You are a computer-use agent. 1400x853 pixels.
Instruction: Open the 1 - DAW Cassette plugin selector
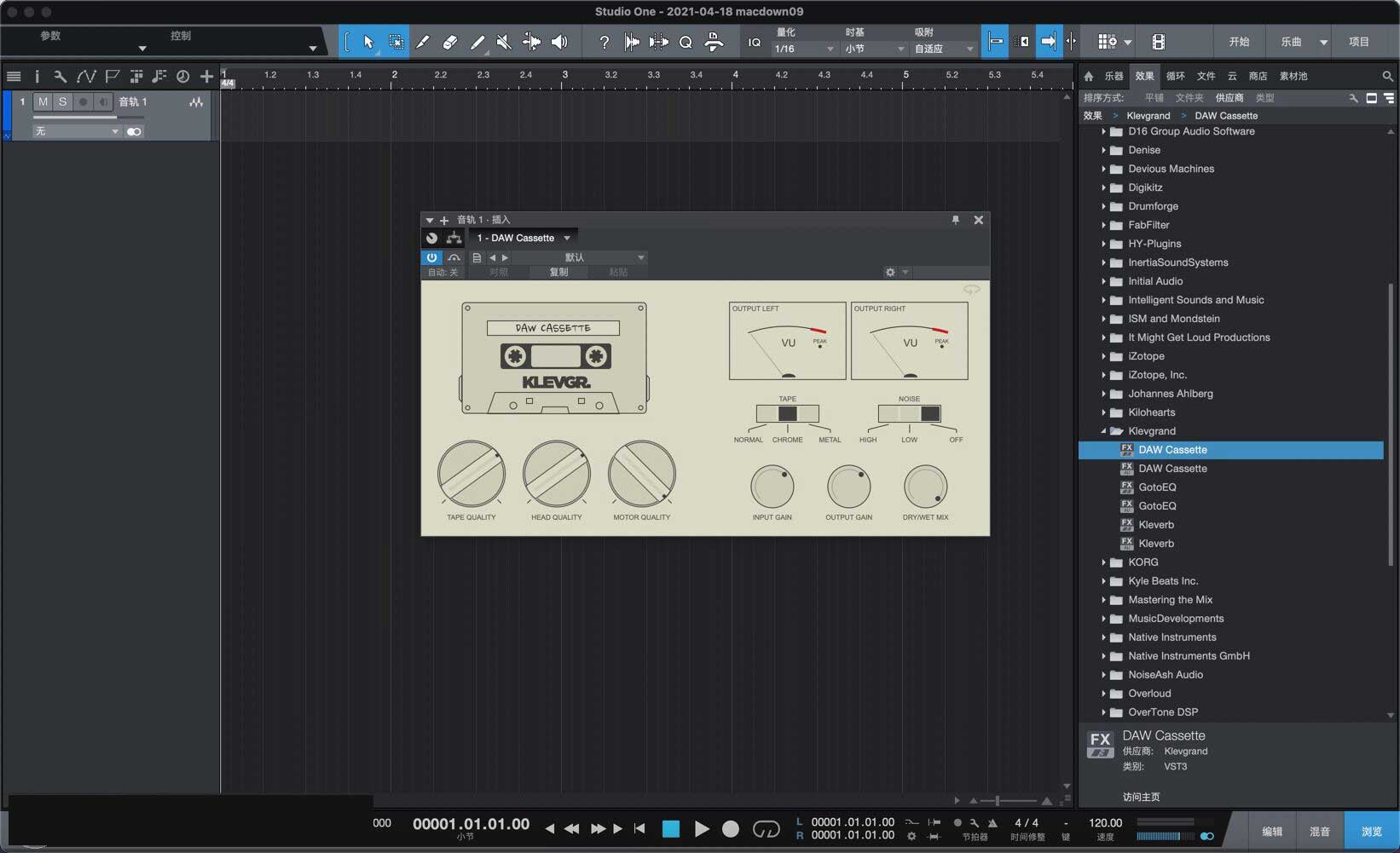pos(524,238)
